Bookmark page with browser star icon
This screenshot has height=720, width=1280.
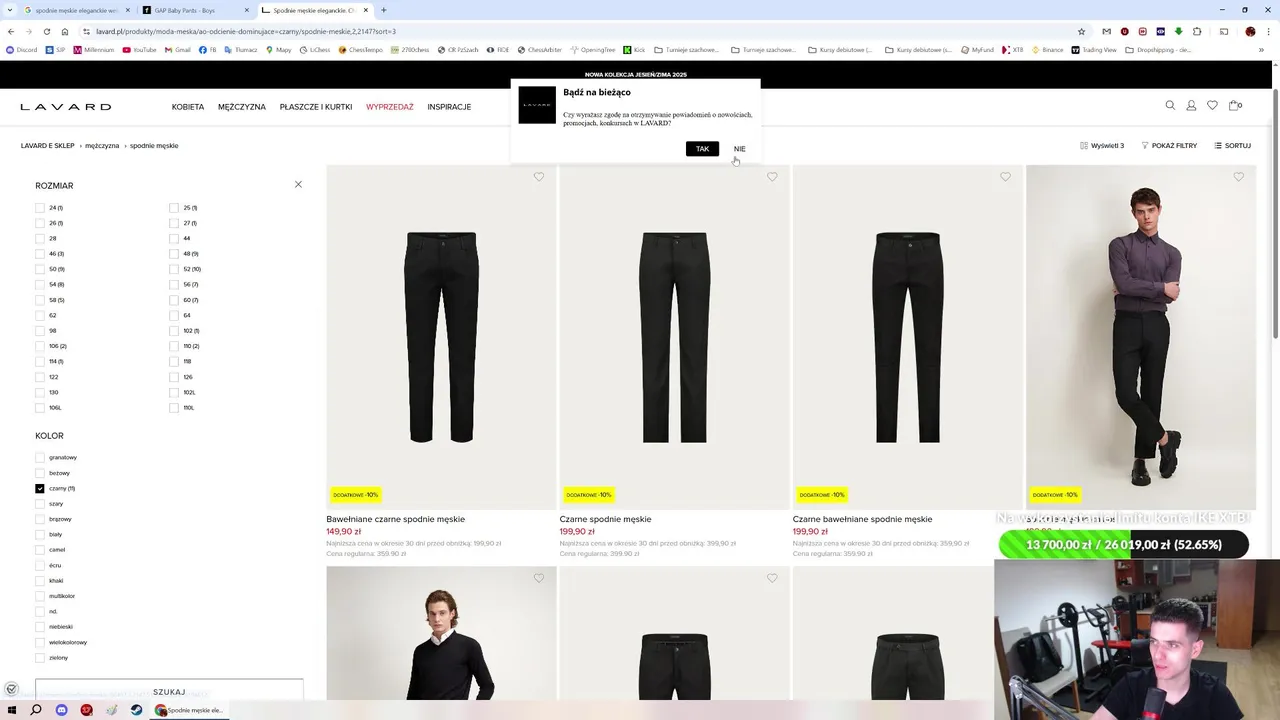pos(1081,31)
